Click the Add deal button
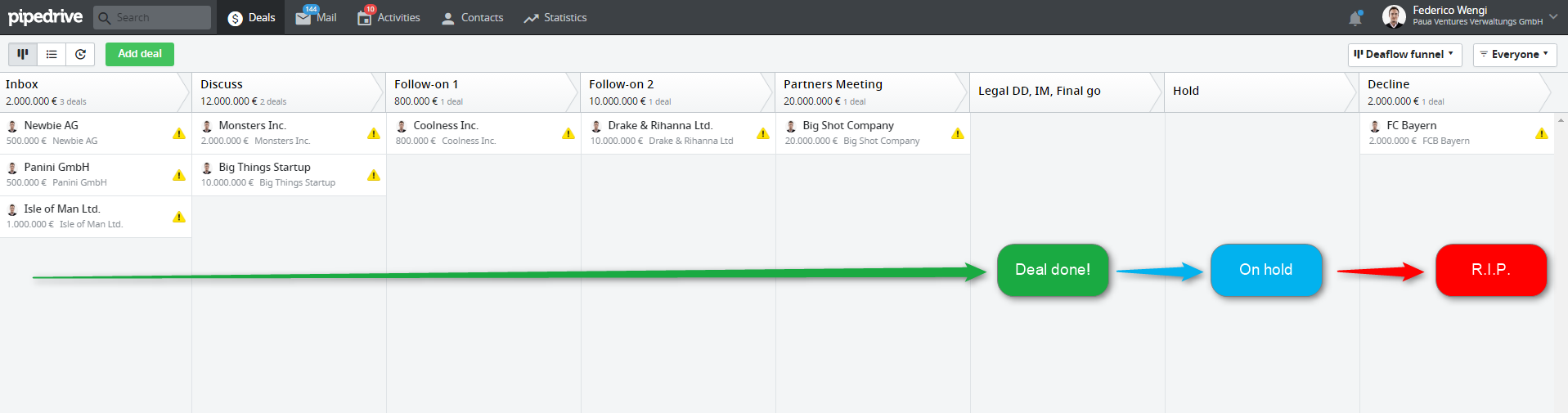The width and height of the screenshot is (1568, 413). (140, 54)
